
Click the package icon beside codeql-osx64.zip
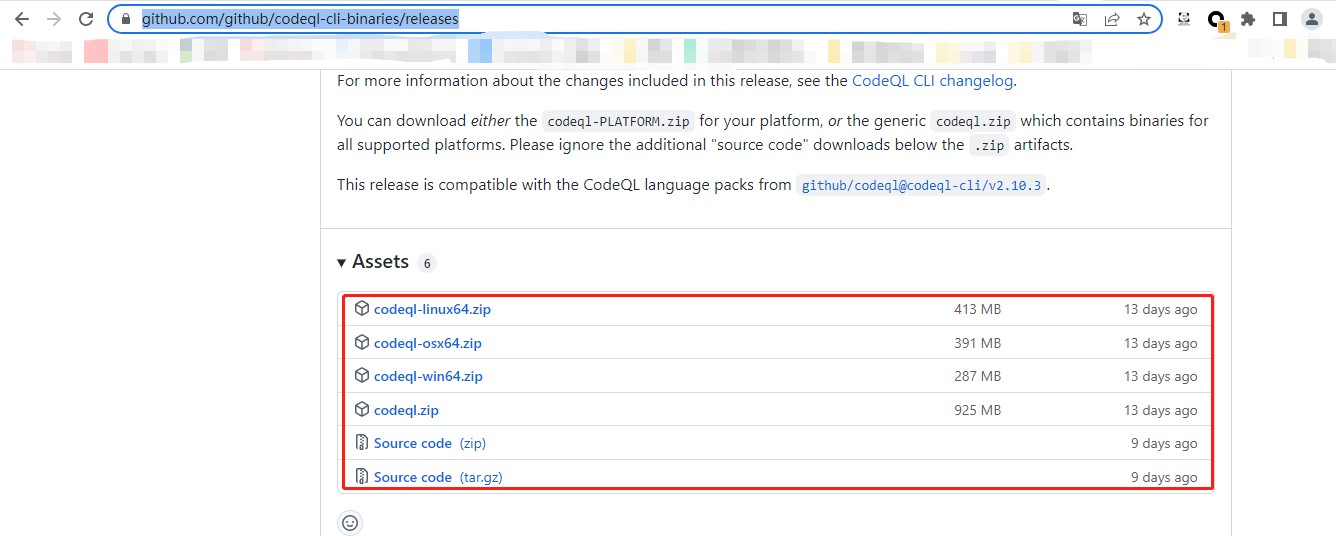(362, 343)
